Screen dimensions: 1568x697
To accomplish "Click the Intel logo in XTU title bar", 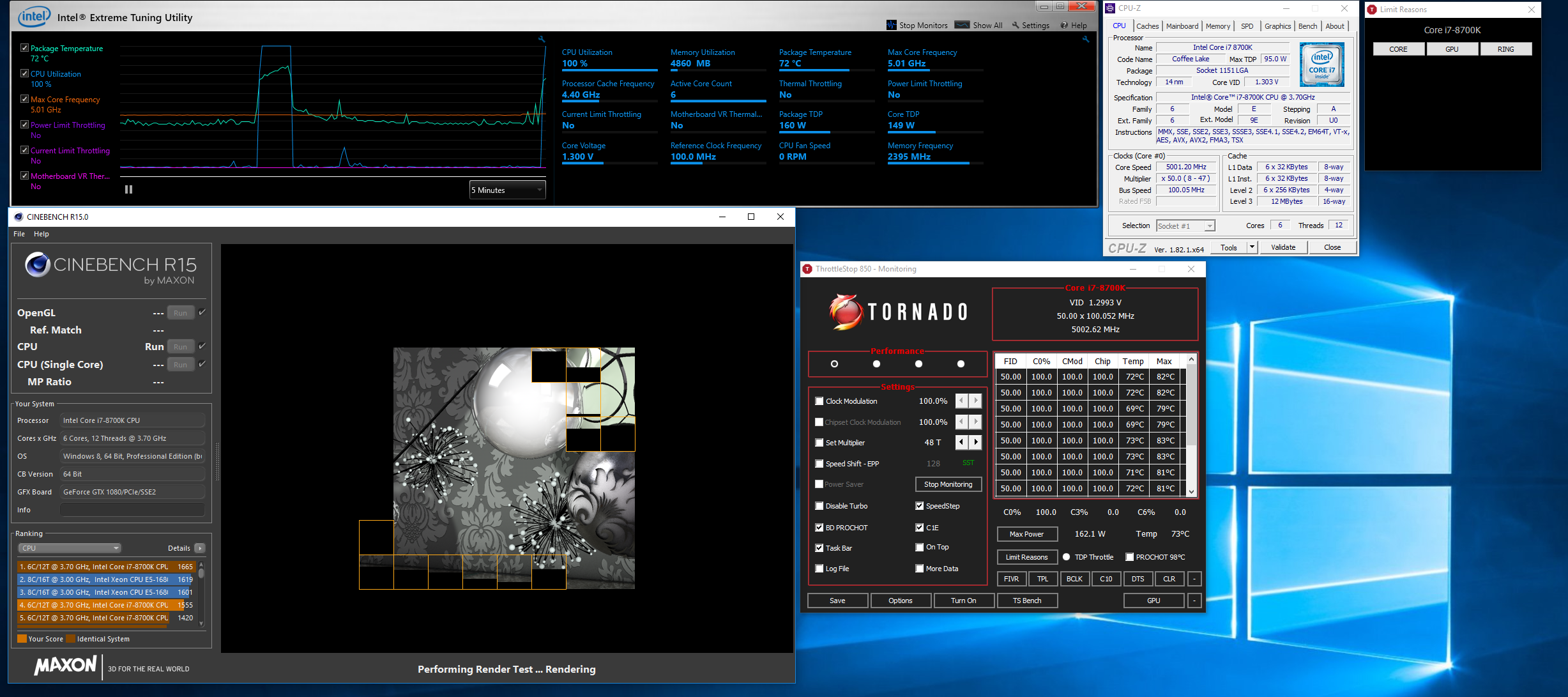I will tap(34, 17).
